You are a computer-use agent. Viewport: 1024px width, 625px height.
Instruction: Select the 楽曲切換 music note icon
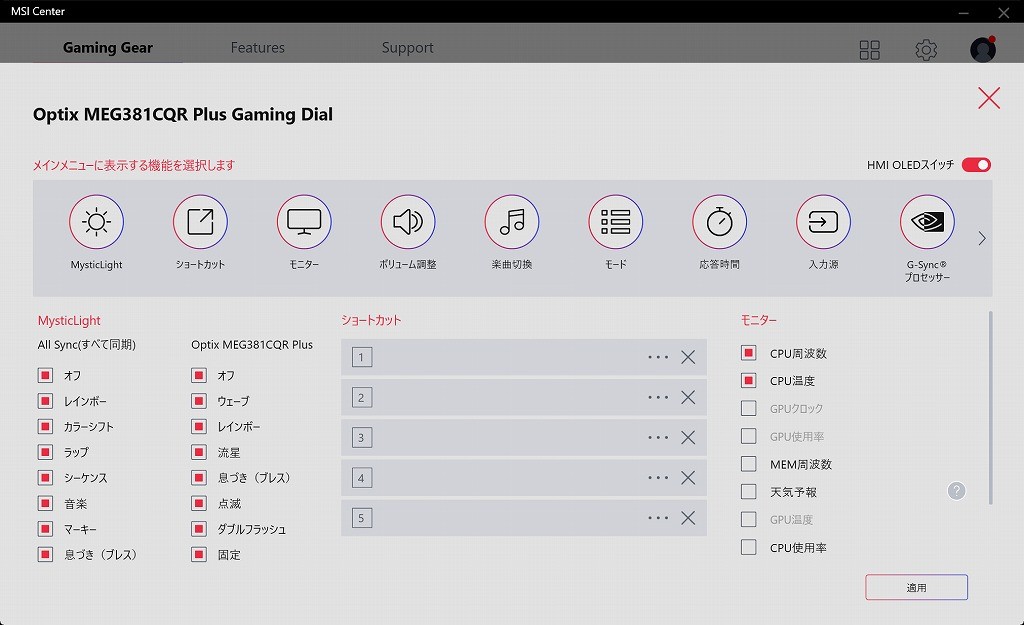512,222
